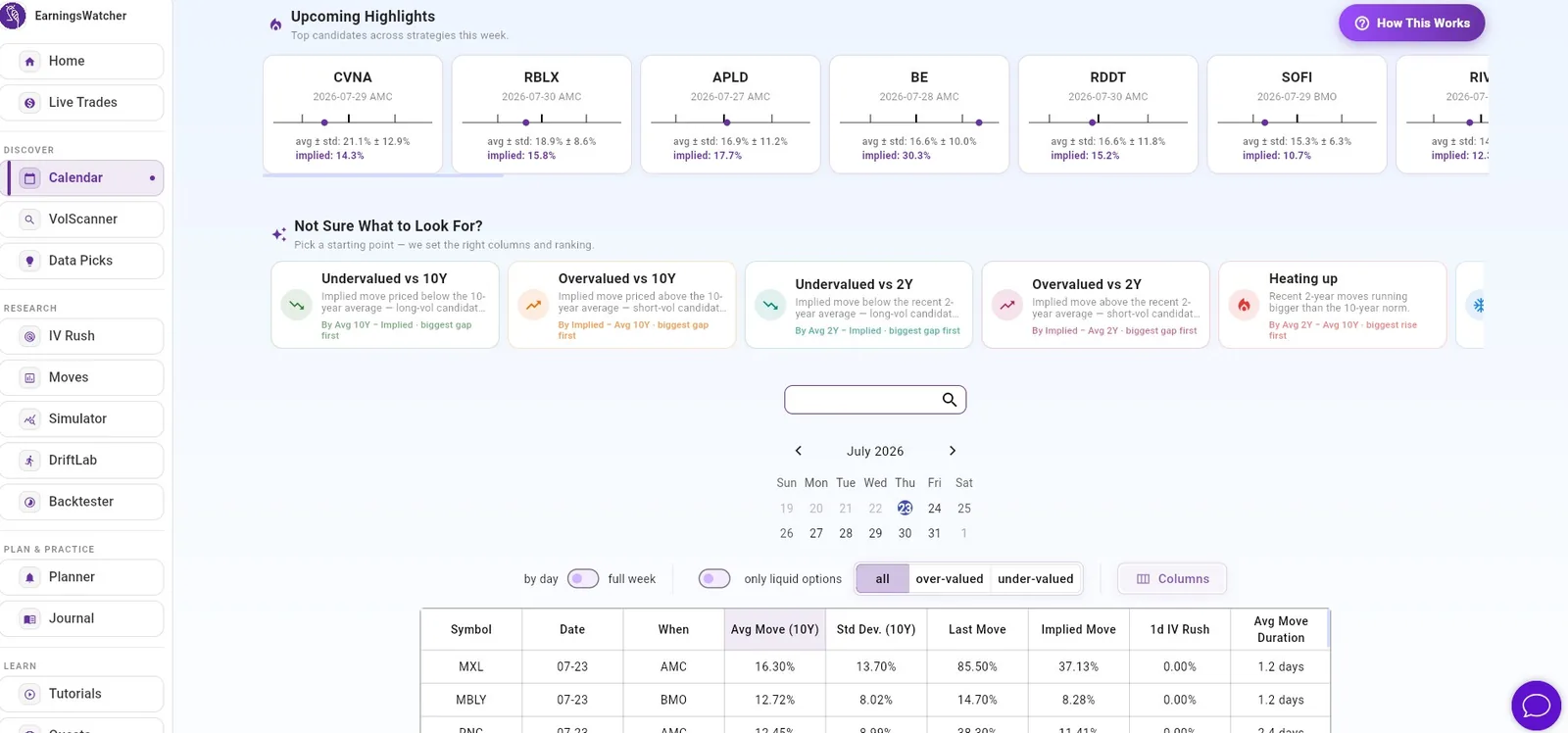Toggle by day versus full week switch
This screenshot has height=733, width=1568.
pyautogui.click(x=583, y=578)
